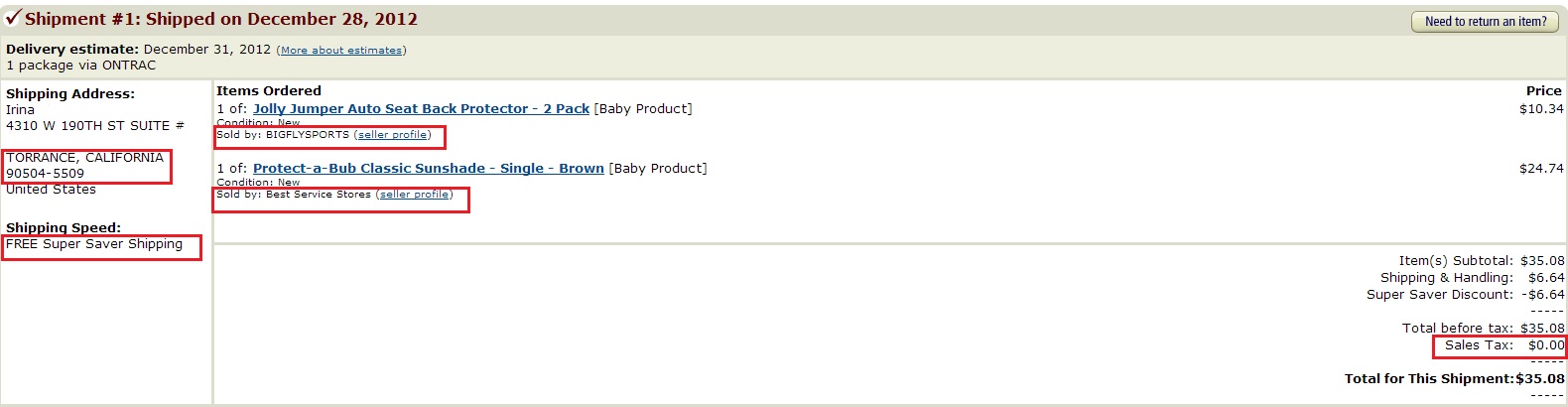
Task: Select the December 31, 2012 delivery estimate
Action: click(x=206, y=49)
